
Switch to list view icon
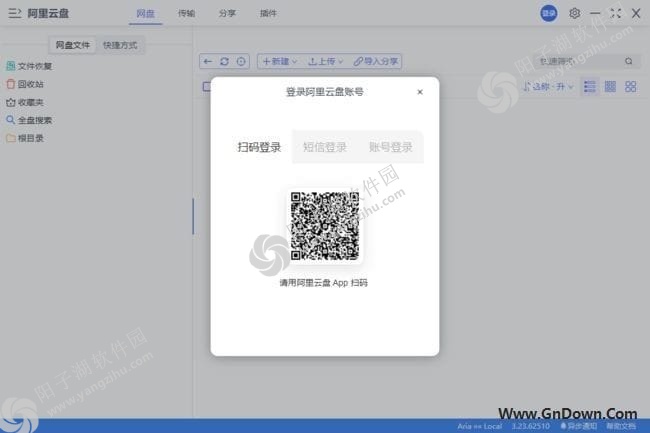pos(589,87)
